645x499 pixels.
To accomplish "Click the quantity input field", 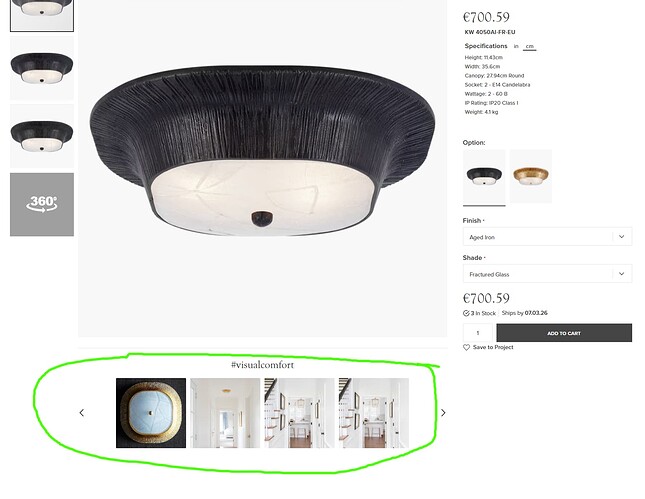I will pos(478,333).
